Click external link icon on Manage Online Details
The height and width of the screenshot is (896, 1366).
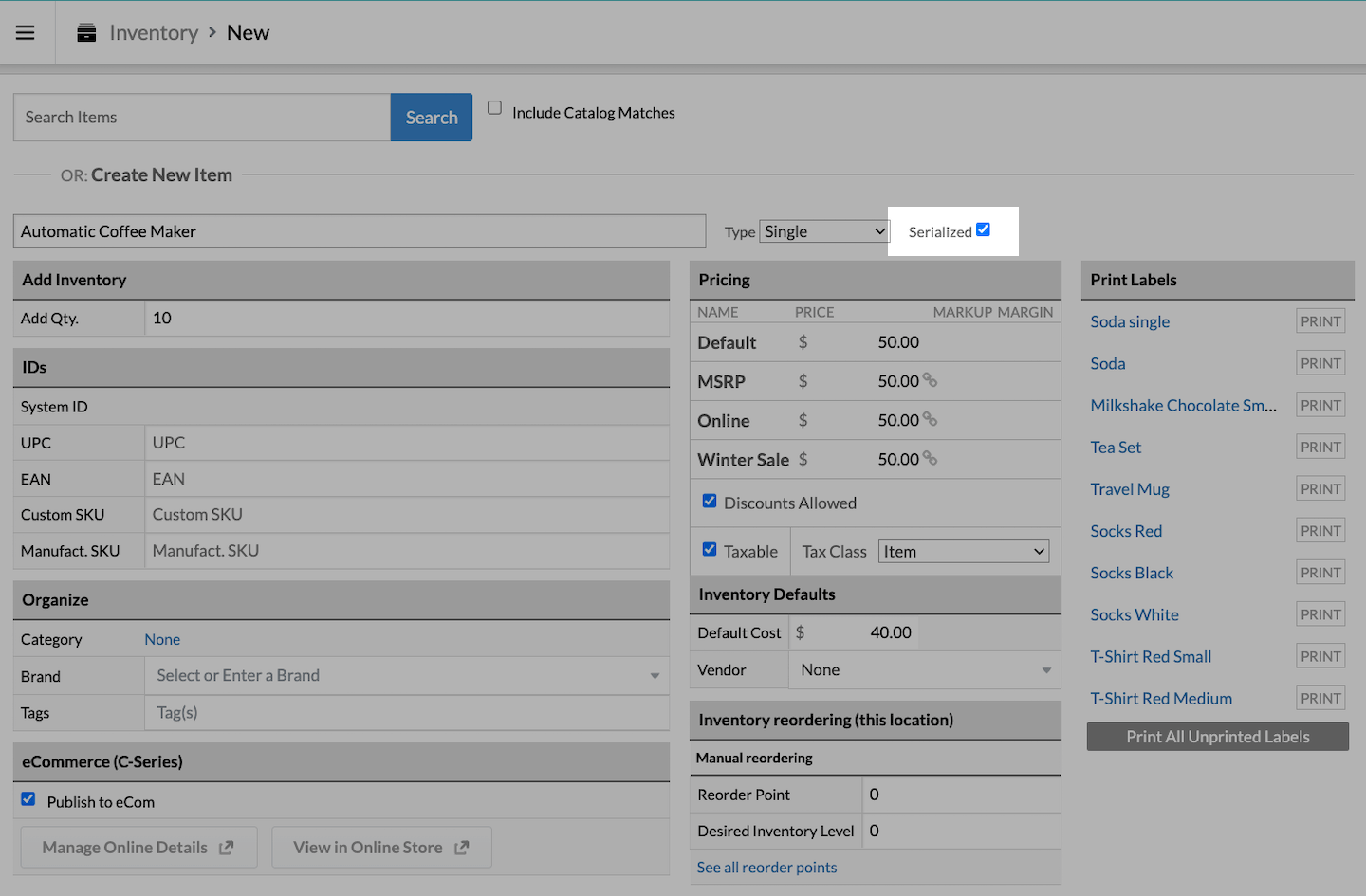226,848
